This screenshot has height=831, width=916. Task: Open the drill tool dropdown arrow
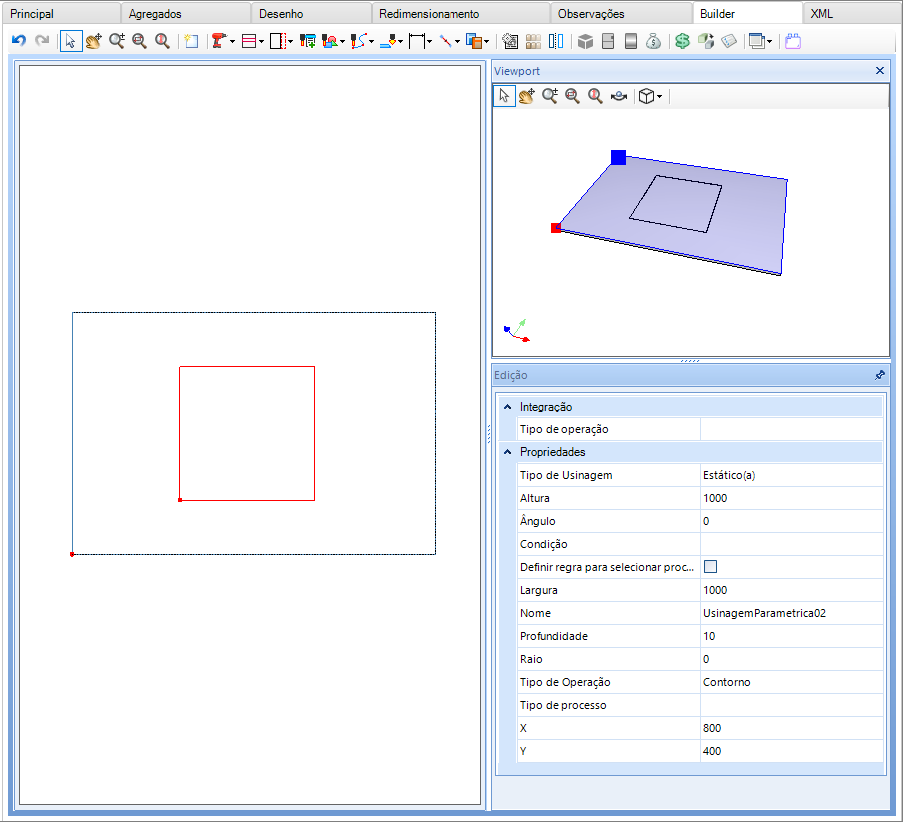coord(233,42)
